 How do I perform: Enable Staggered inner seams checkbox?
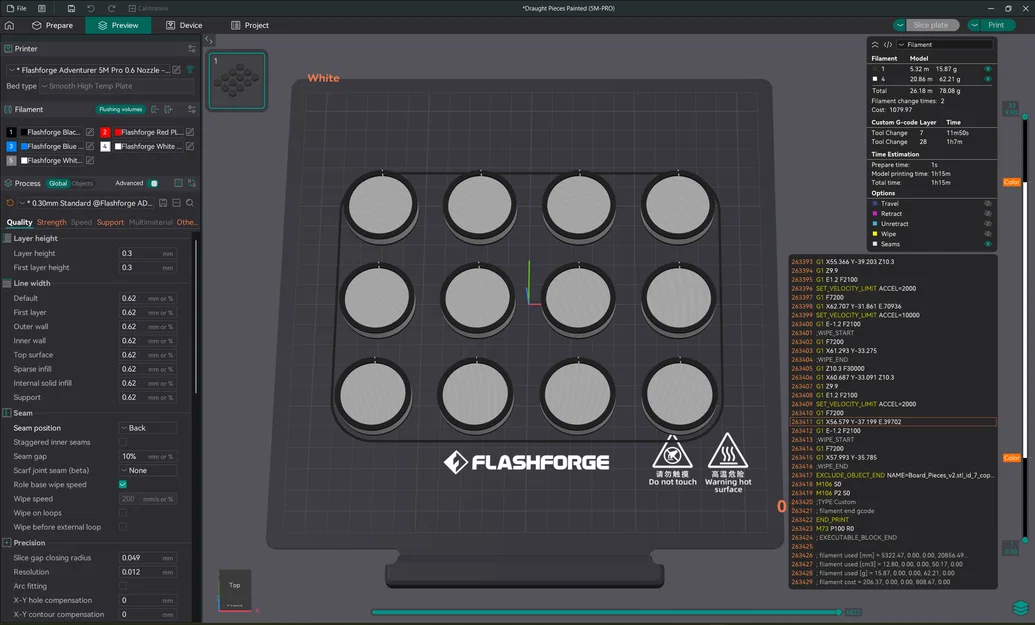coord(123,442)
